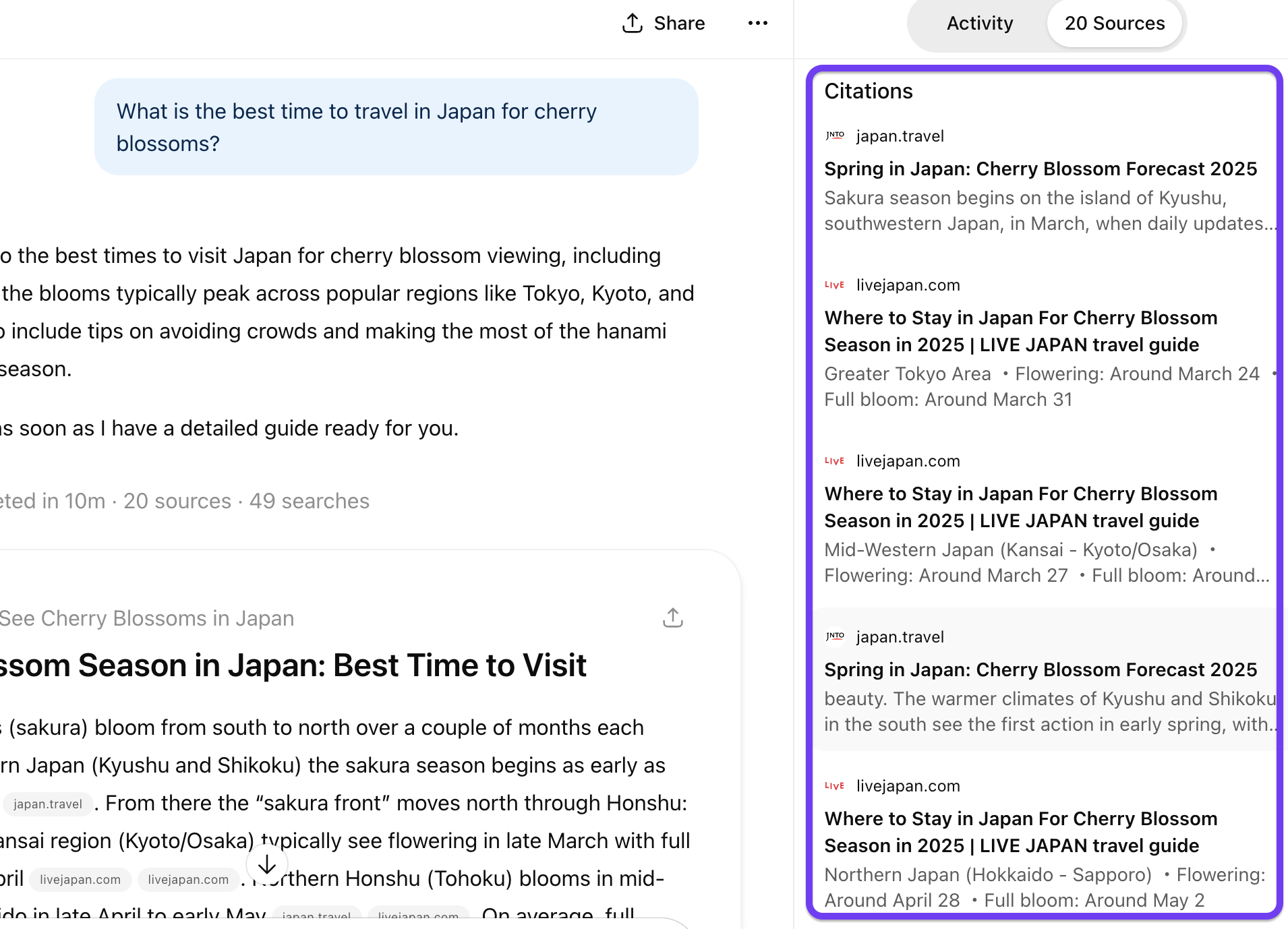Click the user's cherry blossoms question bubble
Viewport: 1288px width, 929px height.
396,127
